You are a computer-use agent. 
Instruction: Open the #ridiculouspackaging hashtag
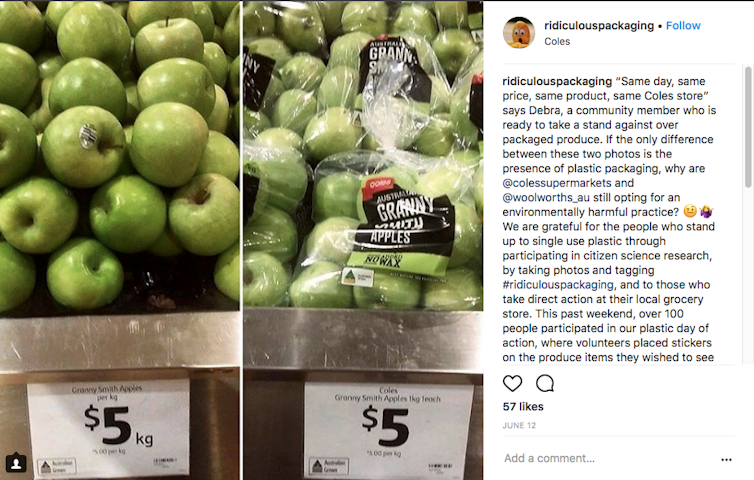558,285
